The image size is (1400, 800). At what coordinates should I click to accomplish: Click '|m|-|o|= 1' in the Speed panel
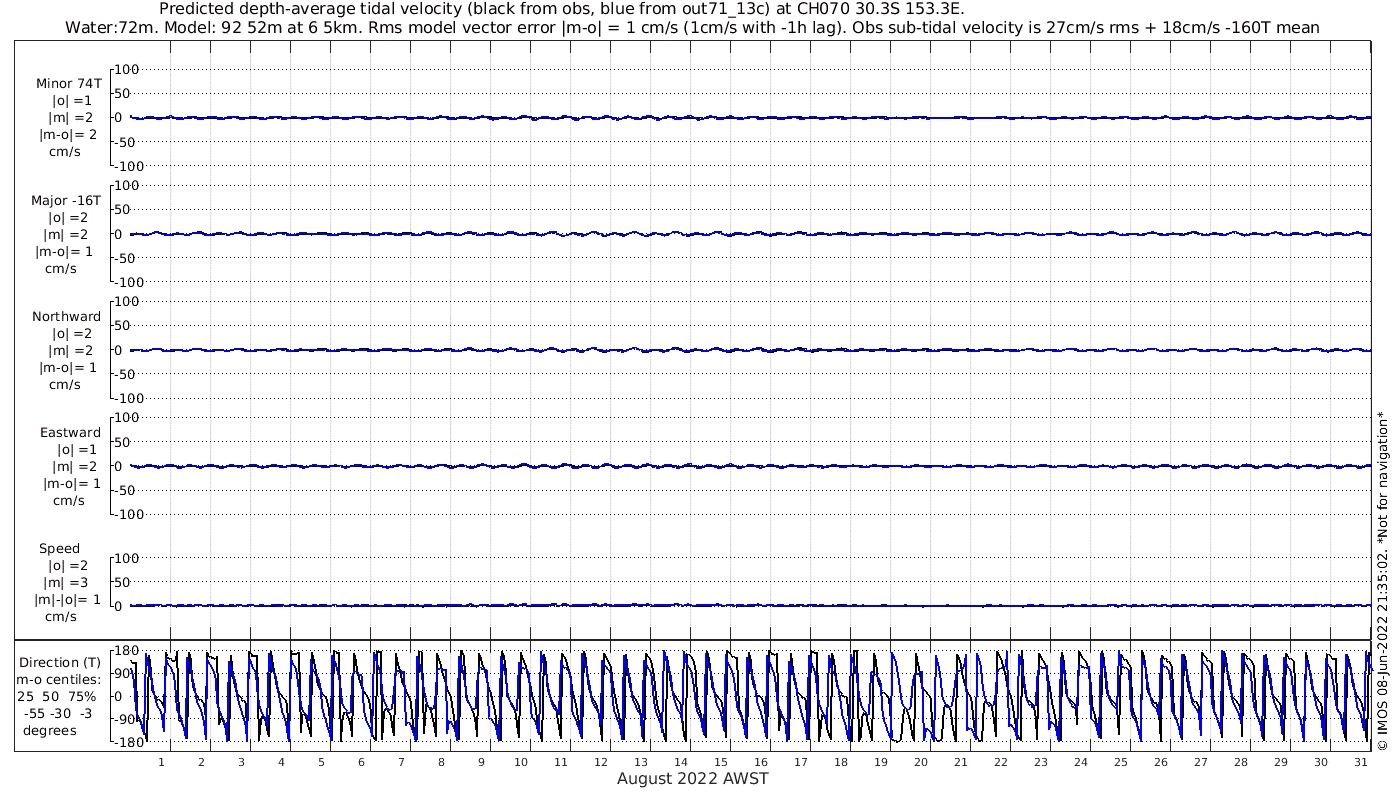pyautogui.click(x=68, y=600)
